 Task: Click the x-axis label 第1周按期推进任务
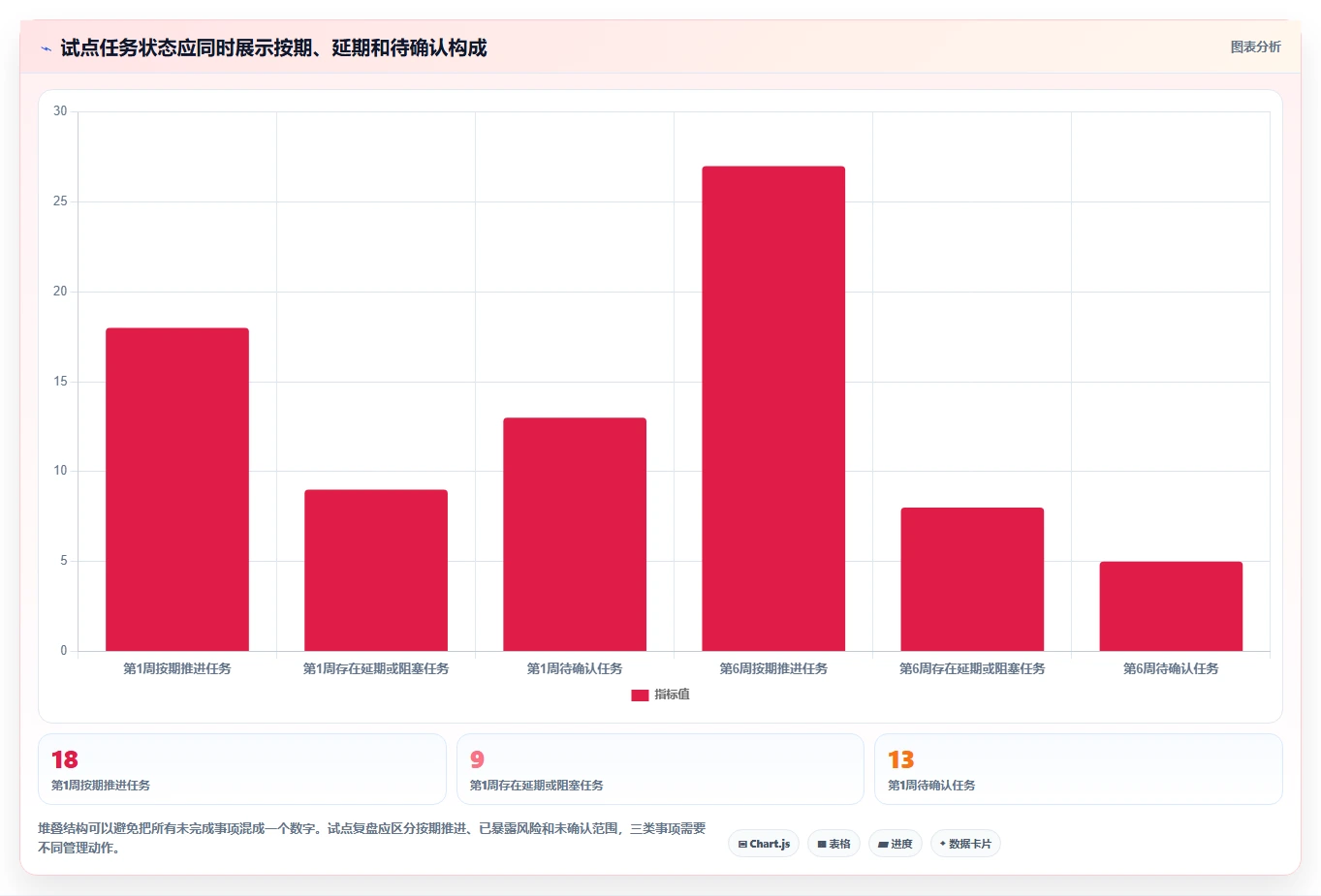pyautogui.click(x=177, y=668)
